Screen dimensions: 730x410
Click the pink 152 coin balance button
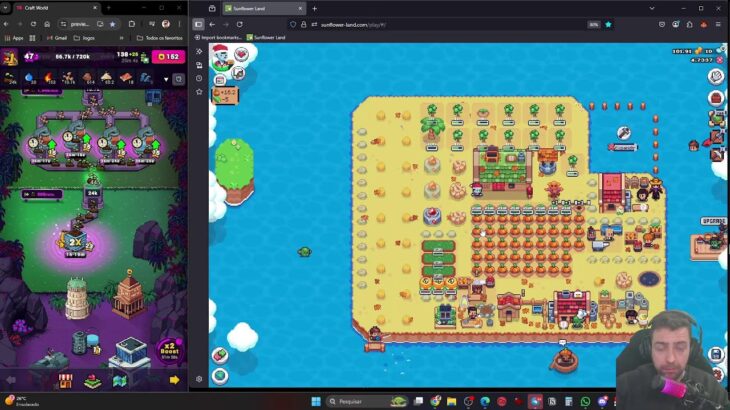click(169, 57)
